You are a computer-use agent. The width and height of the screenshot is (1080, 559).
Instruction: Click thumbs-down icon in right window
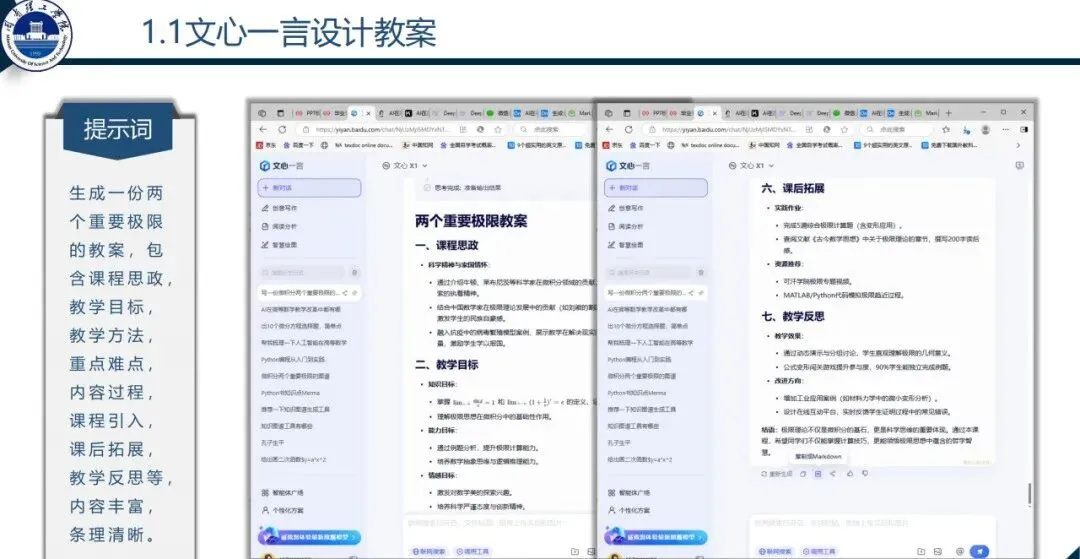[865, 474]
